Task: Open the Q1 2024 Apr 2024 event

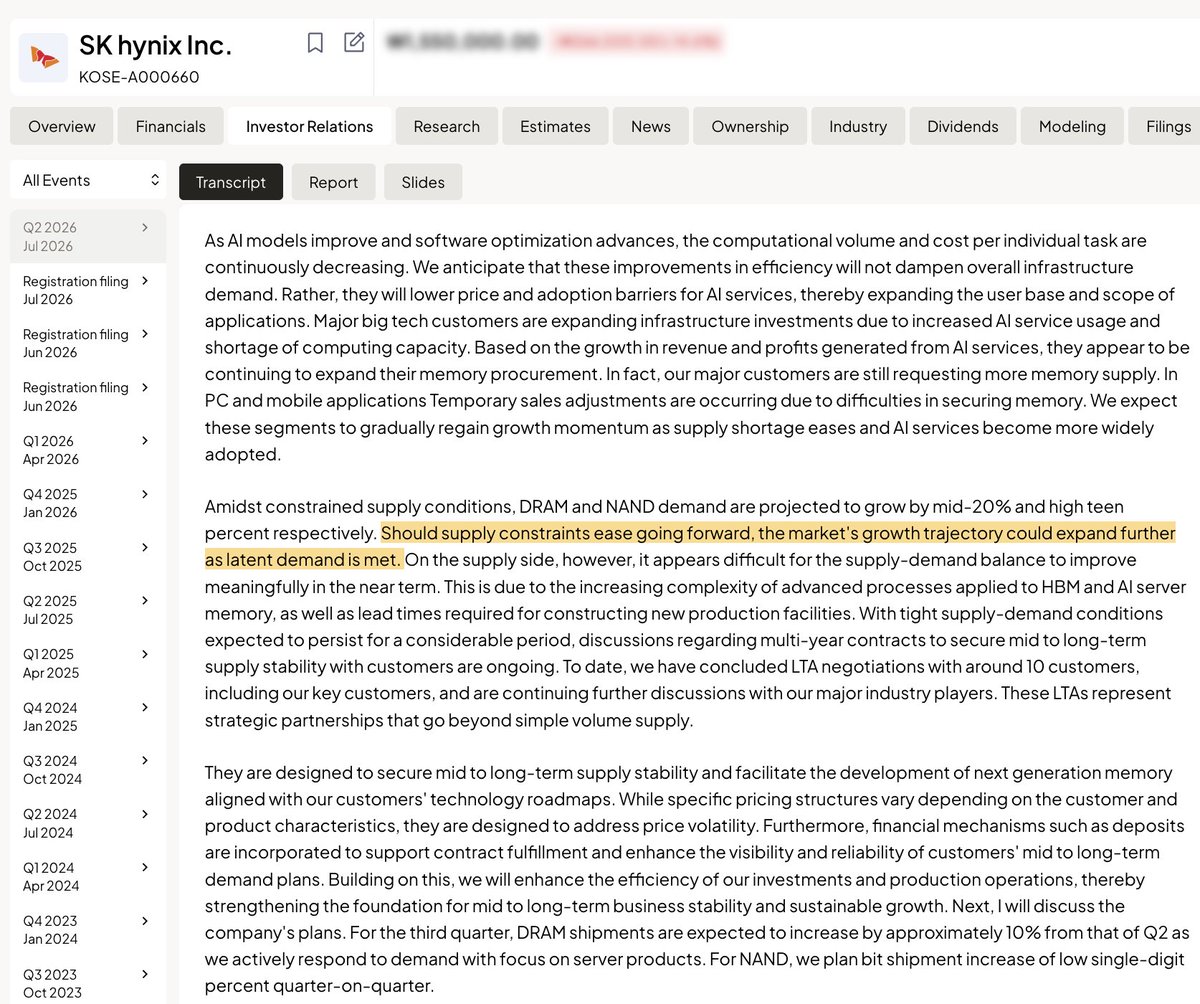Action: click(88, 877)
